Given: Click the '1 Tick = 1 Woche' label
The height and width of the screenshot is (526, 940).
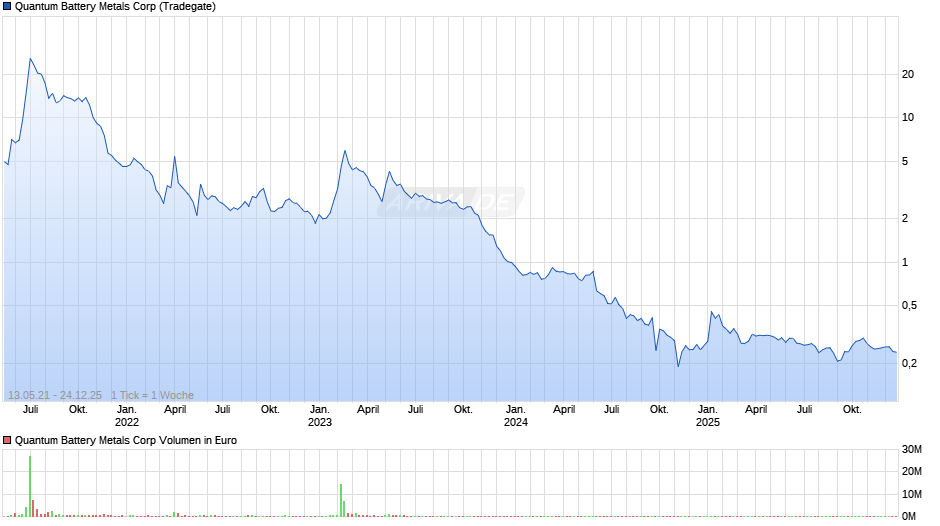Looking at the screenshot, I should click(x=152, y=395).
